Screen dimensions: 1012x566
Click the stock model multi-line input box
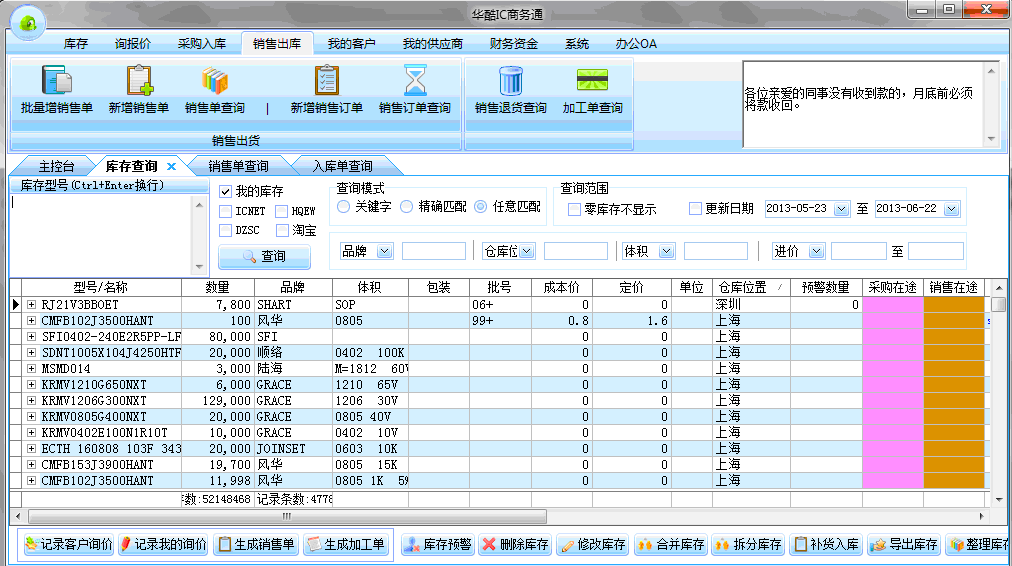[102, 234]
